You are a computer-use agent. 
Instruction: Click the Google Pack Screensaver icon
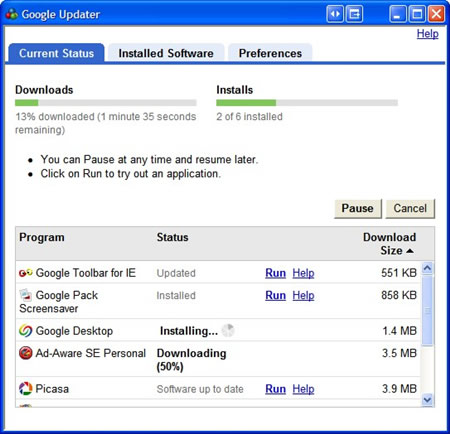[26, 295]
